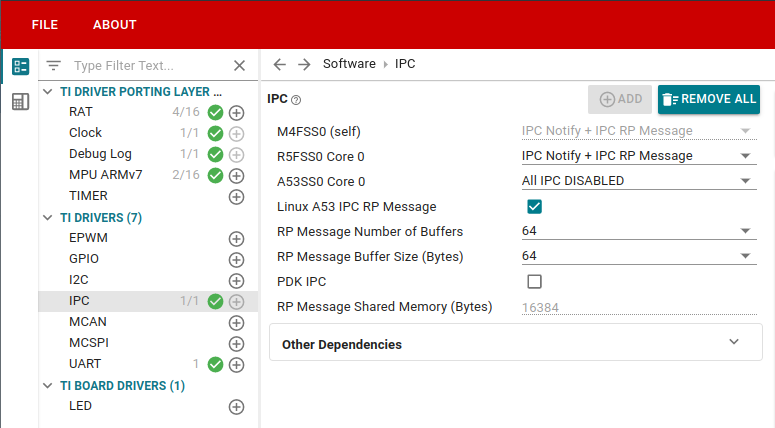Select MPU ARMv7 in the tree
The height and width of the screenshot is (428, 775).
[x=106, y=174]
